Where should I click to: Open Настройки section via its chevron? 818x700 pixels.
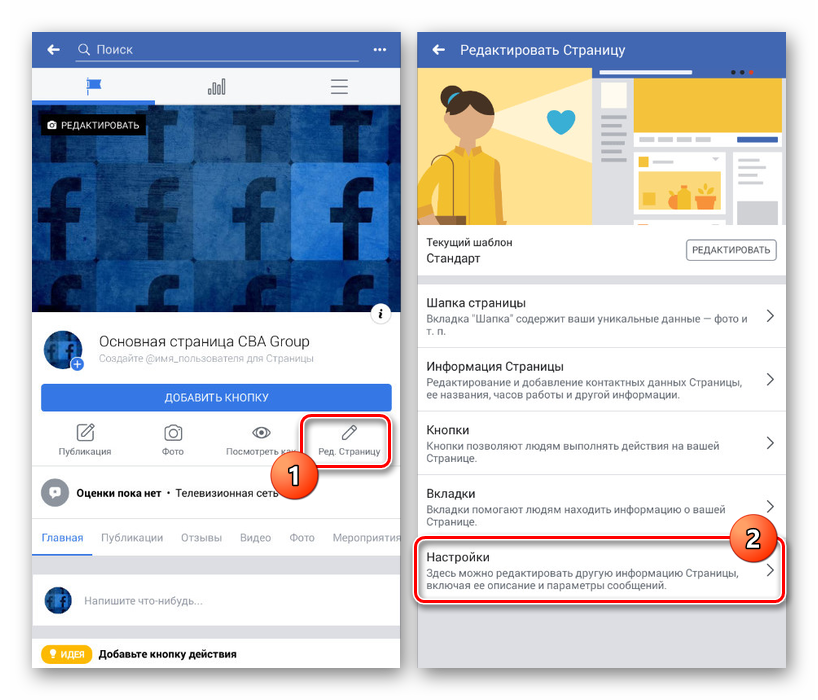770,570
